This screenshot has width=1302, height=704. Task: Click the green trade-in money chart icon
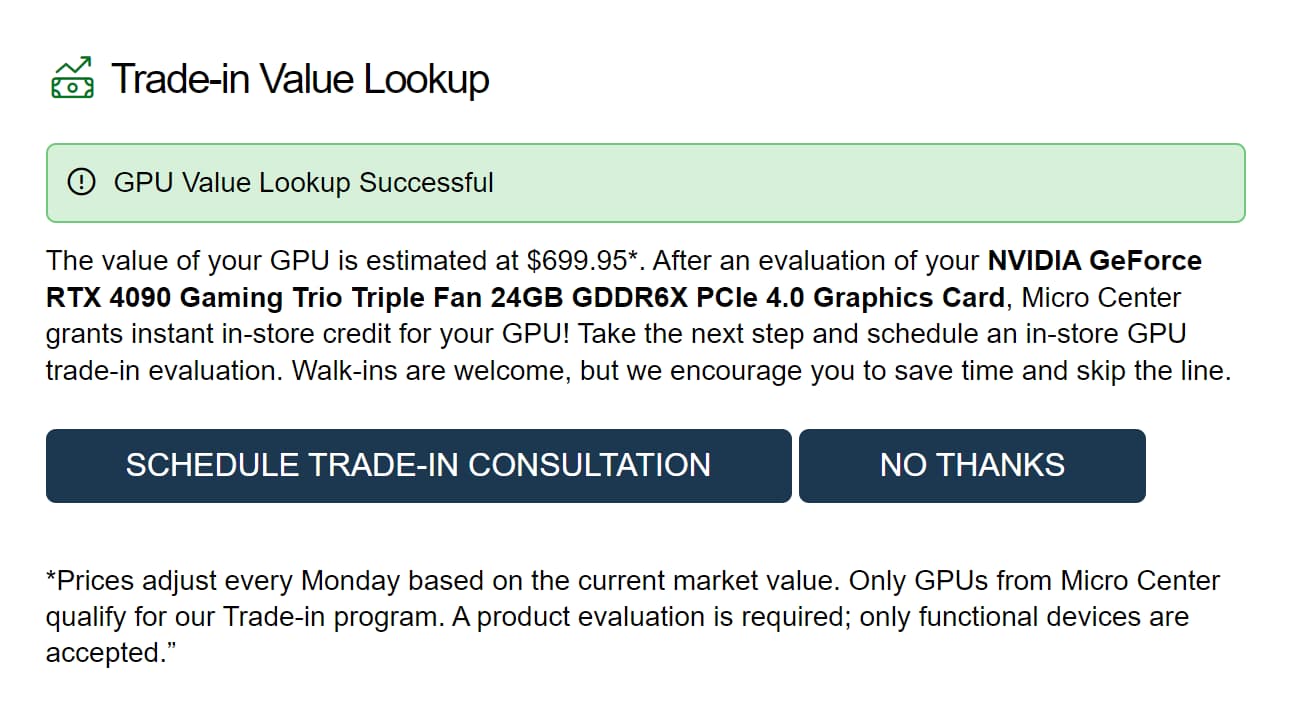point(72,78)
